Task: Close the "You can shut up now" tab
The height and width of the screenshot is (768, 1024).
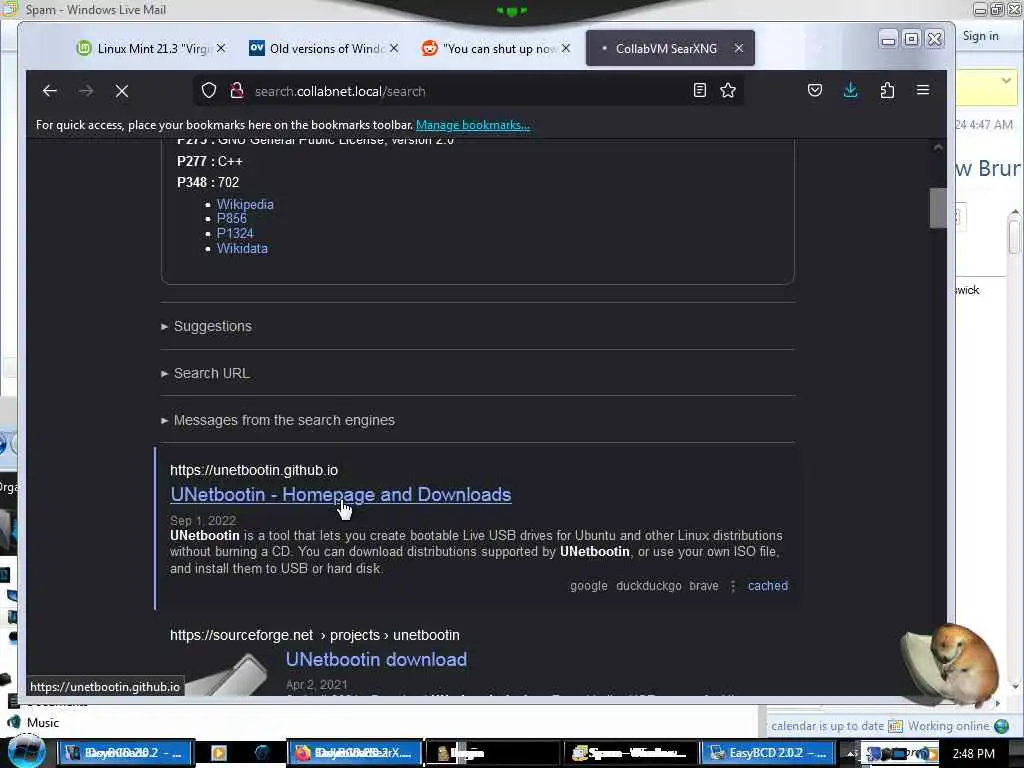Action: (566, 48)
